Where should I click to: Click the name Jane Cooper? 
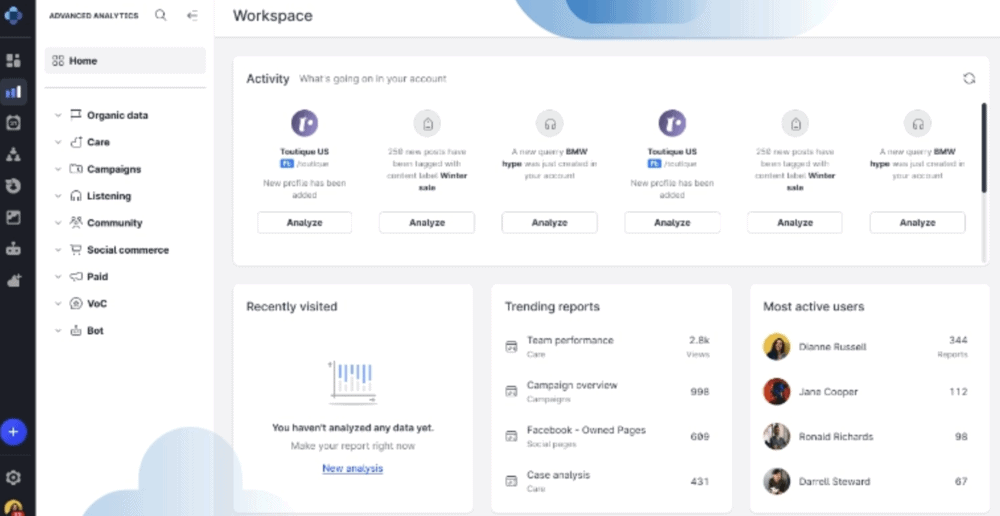[828, 392]
